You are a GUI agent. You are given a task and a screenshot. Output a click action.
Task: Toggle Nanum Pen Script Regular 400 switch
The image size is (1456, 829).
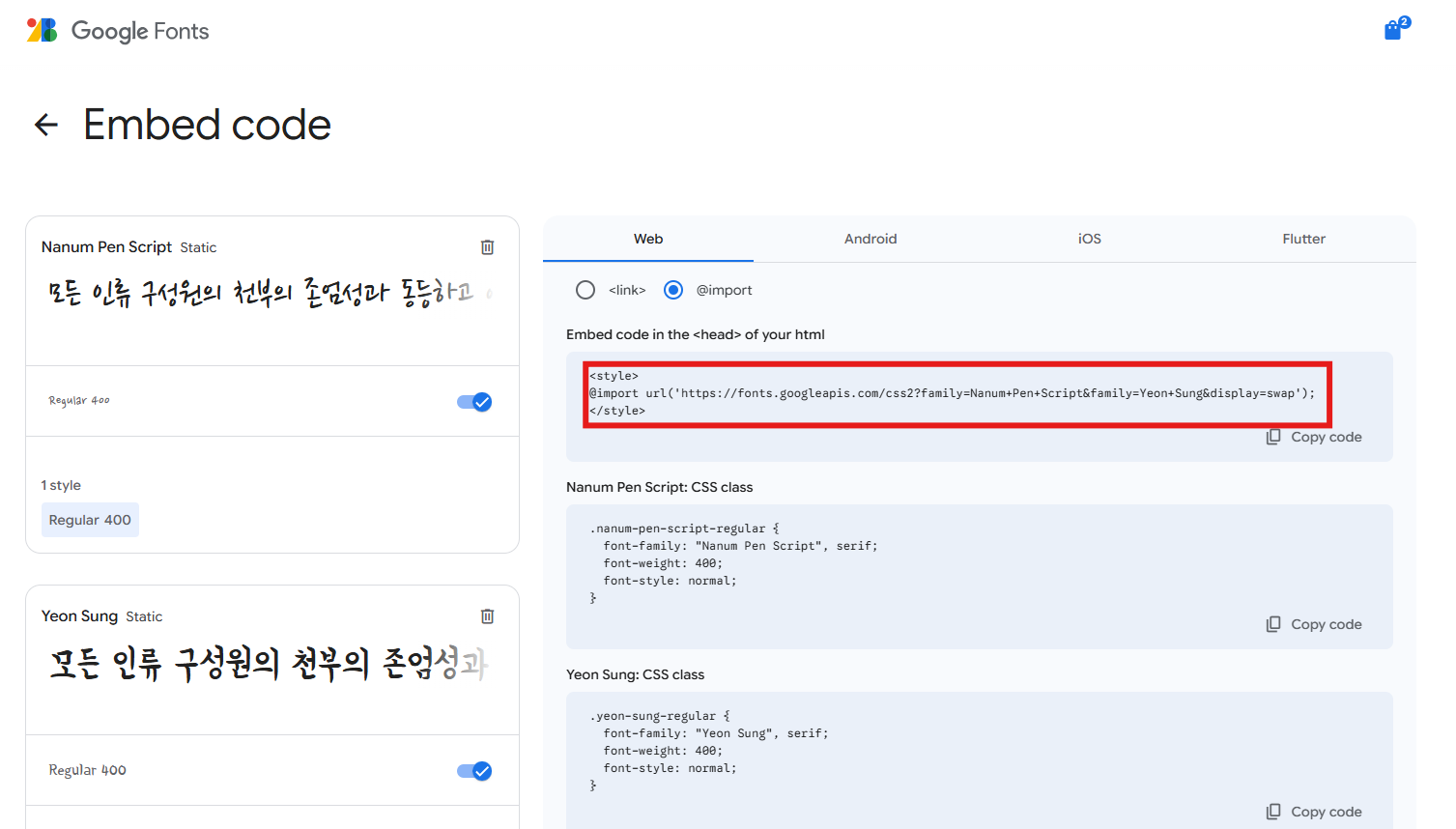(474, 402)
